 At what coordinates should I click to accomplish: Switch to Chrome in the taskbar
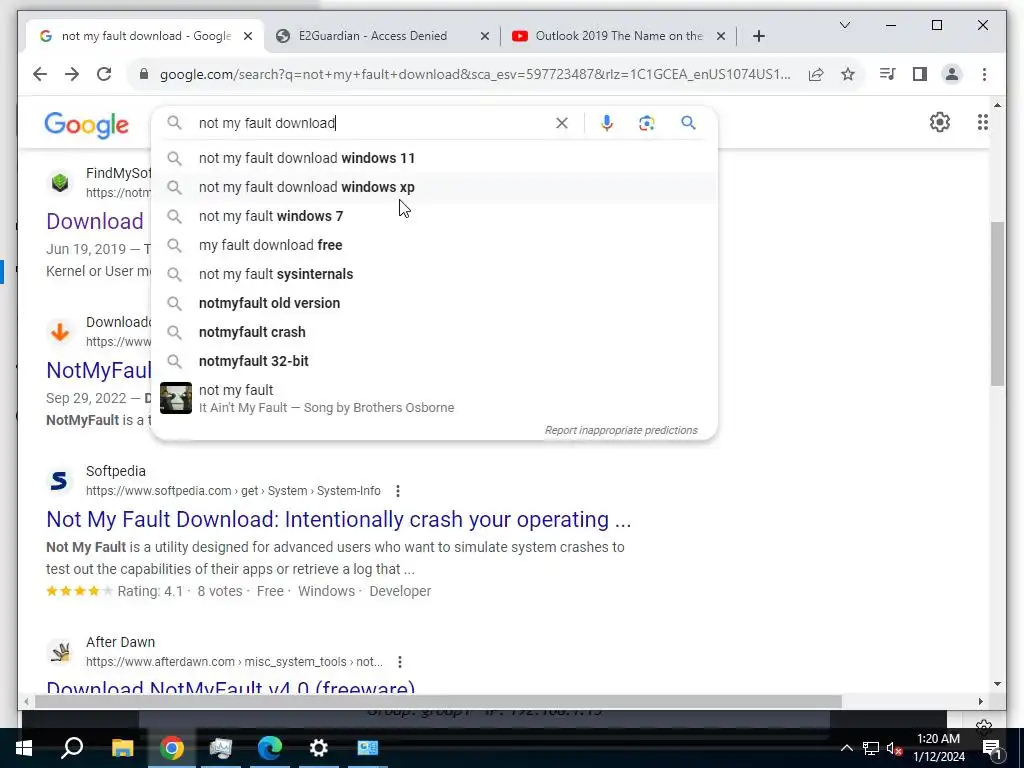(x=172, y=748)
